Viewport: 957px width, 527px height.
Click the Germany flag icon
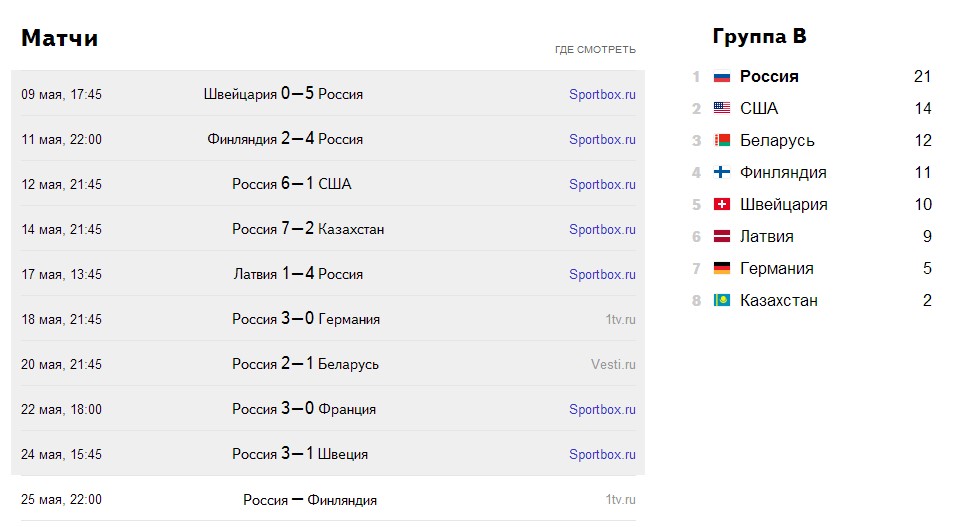pyautogui.click(x=721, y=268)
